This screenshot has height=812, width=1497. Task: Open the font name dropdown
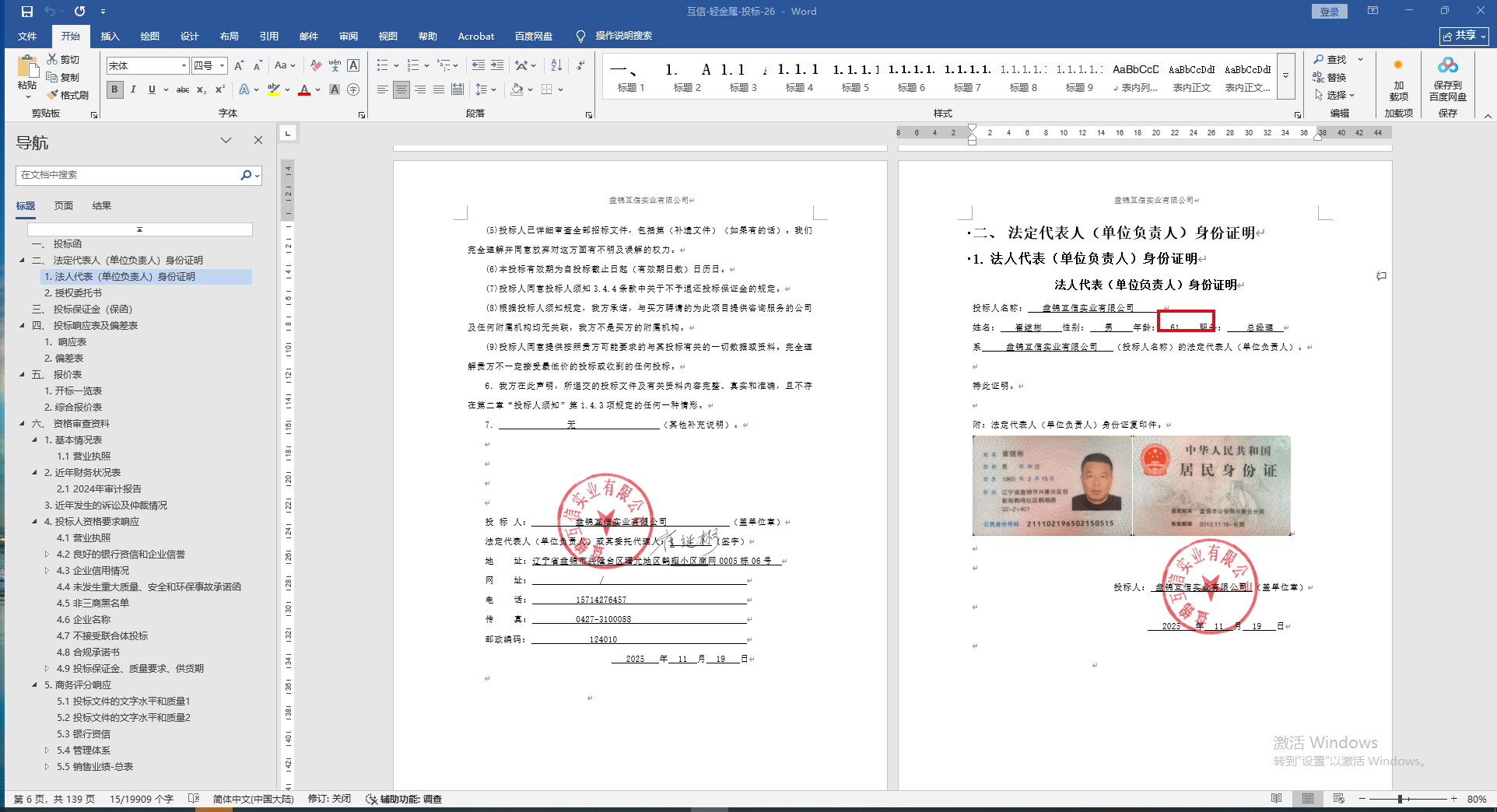[184, 66]
